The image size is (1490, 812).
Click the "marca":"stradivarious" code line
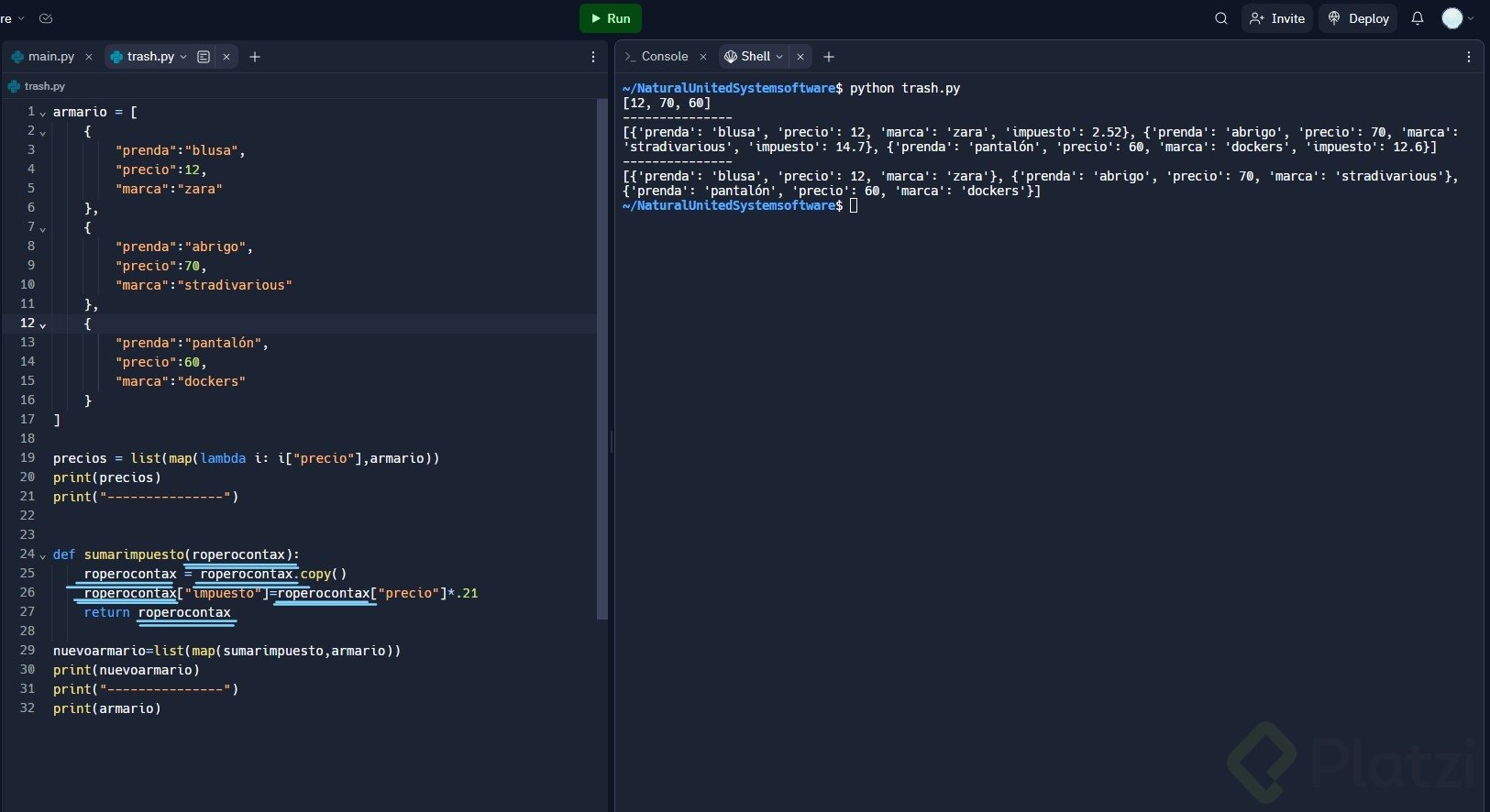pos(204,285)
